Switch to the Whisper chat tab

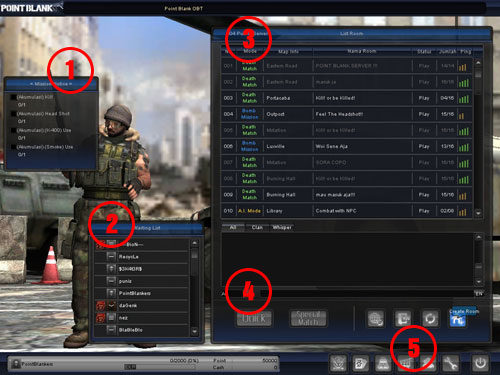282,227
